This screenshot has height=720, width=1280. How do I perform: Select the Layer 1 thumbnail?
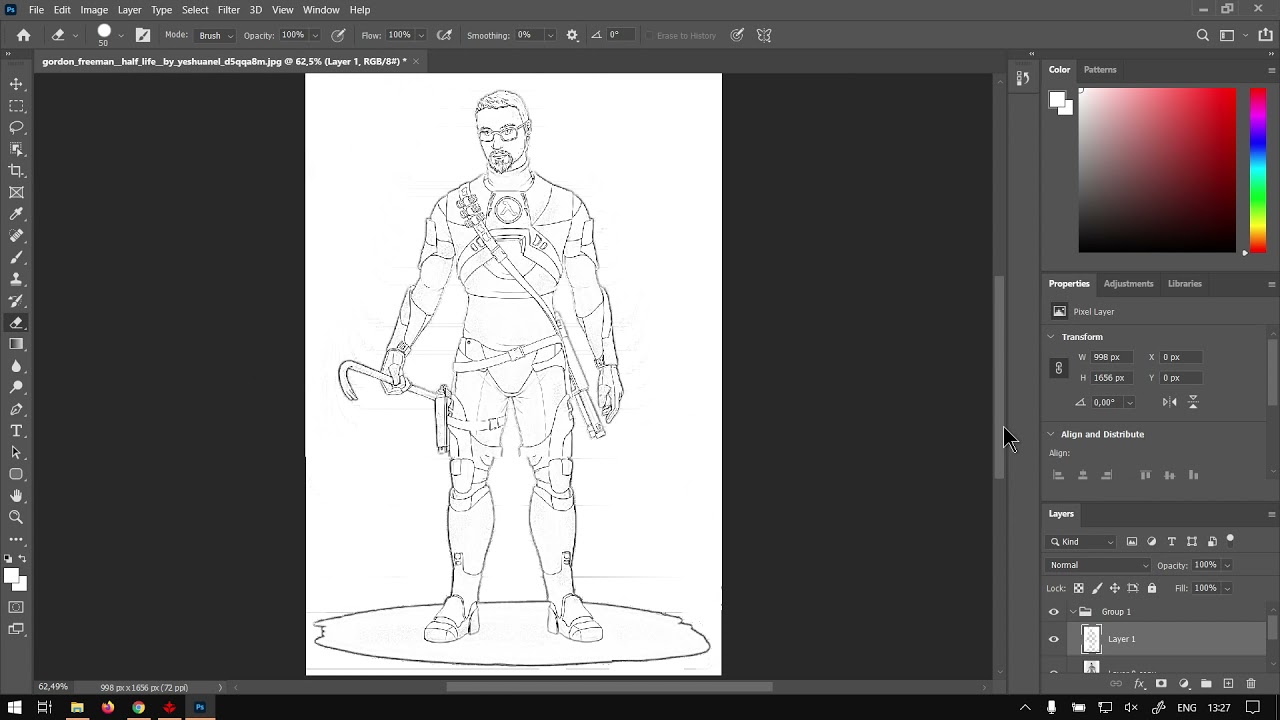click(x=1091, y=639)
